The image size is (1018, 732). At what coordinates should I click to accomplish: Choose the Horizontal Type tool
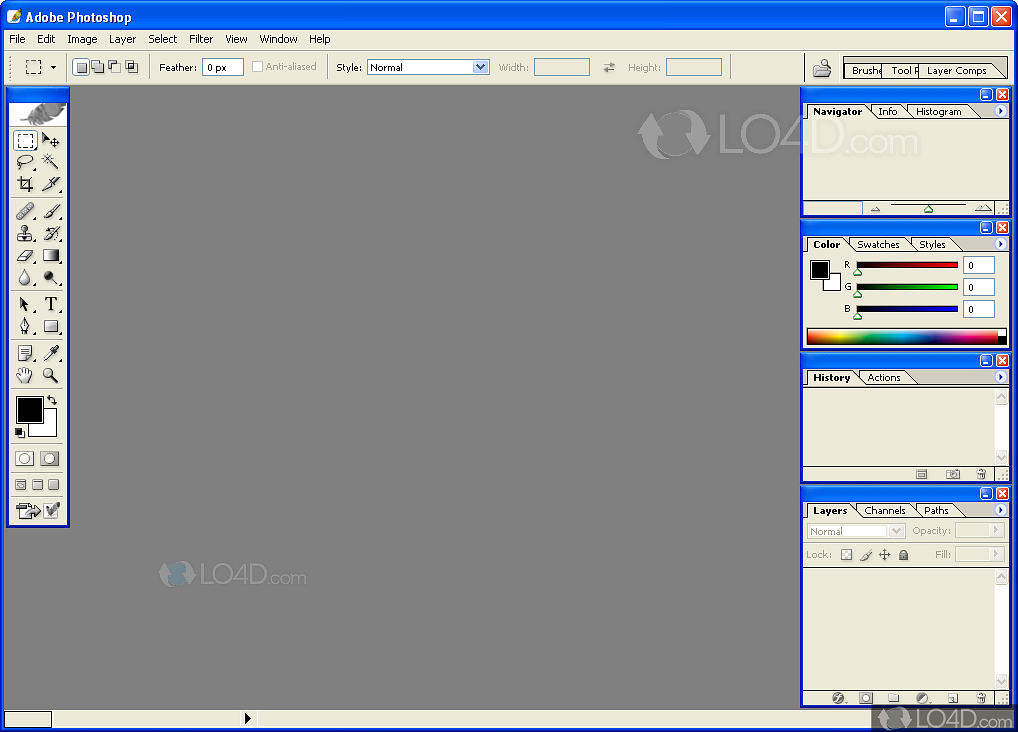click(x=50, y=304)
